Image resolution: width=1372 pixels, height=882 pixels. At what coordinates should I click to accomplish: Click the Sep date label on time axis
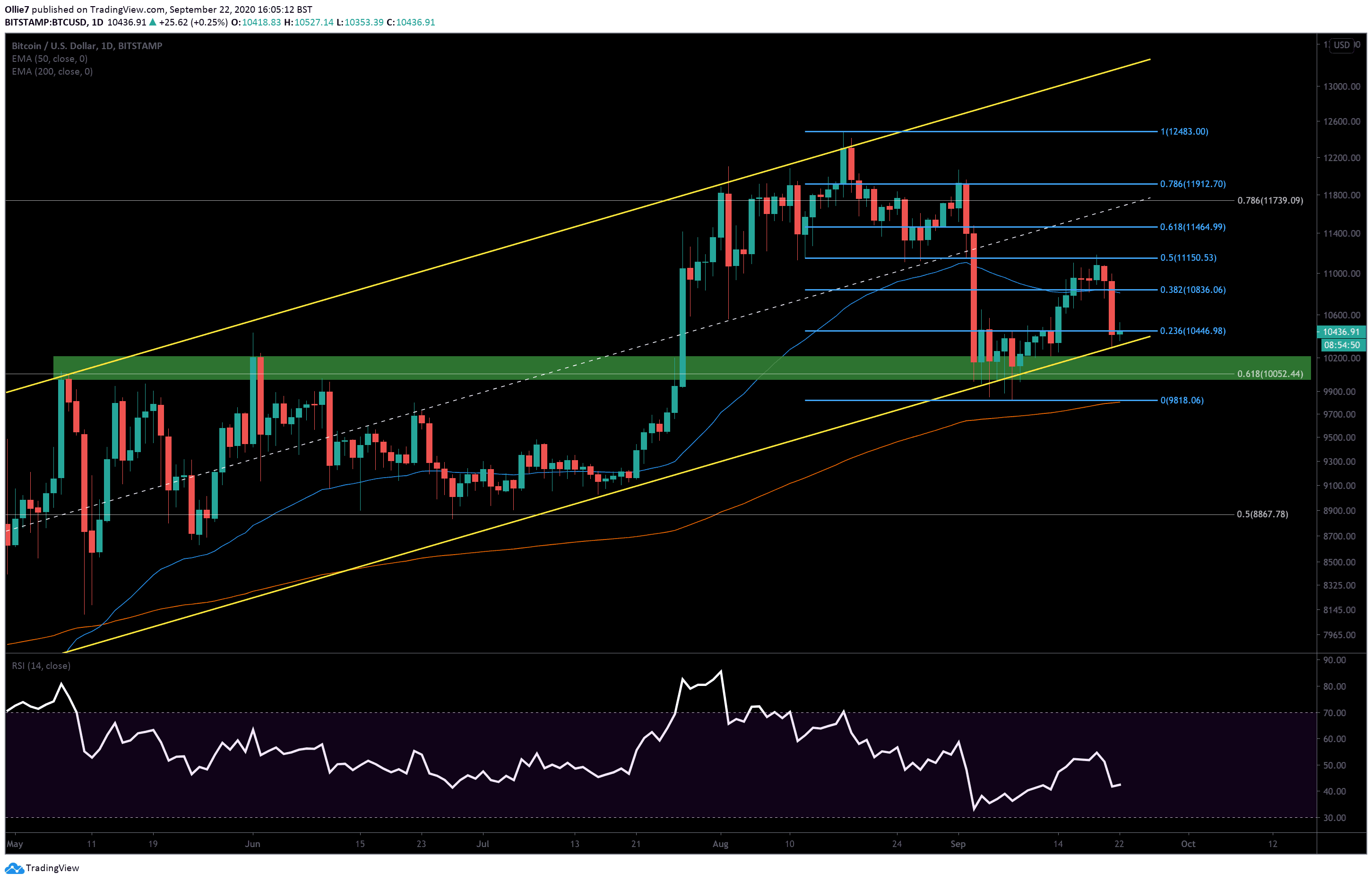point(958,844)
